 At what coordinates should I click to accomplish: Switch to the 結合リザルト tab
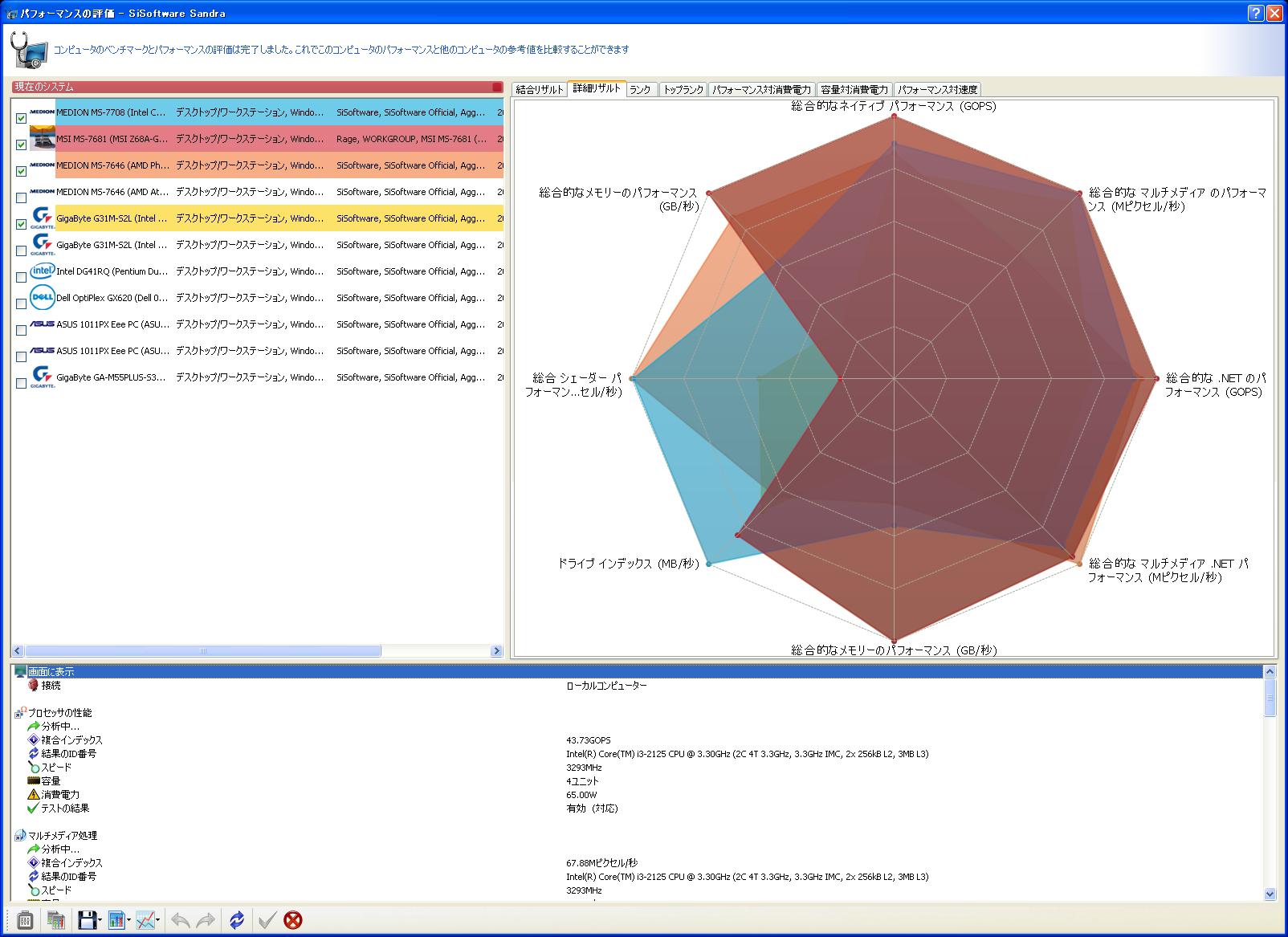pyautogui.click(x=540, y=90)
